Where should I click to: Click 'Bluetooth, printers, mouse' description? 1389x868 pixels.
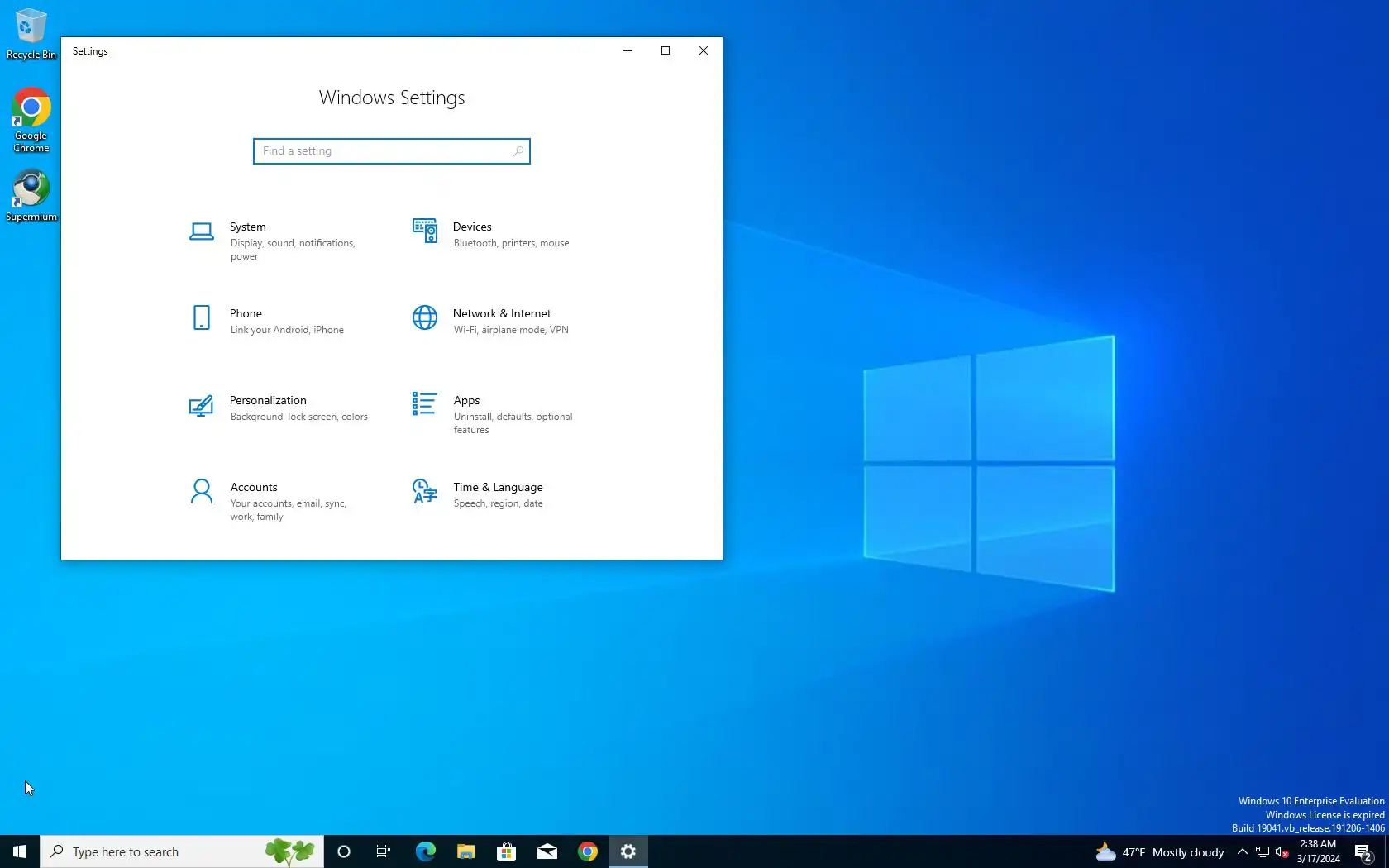point(511,243)
